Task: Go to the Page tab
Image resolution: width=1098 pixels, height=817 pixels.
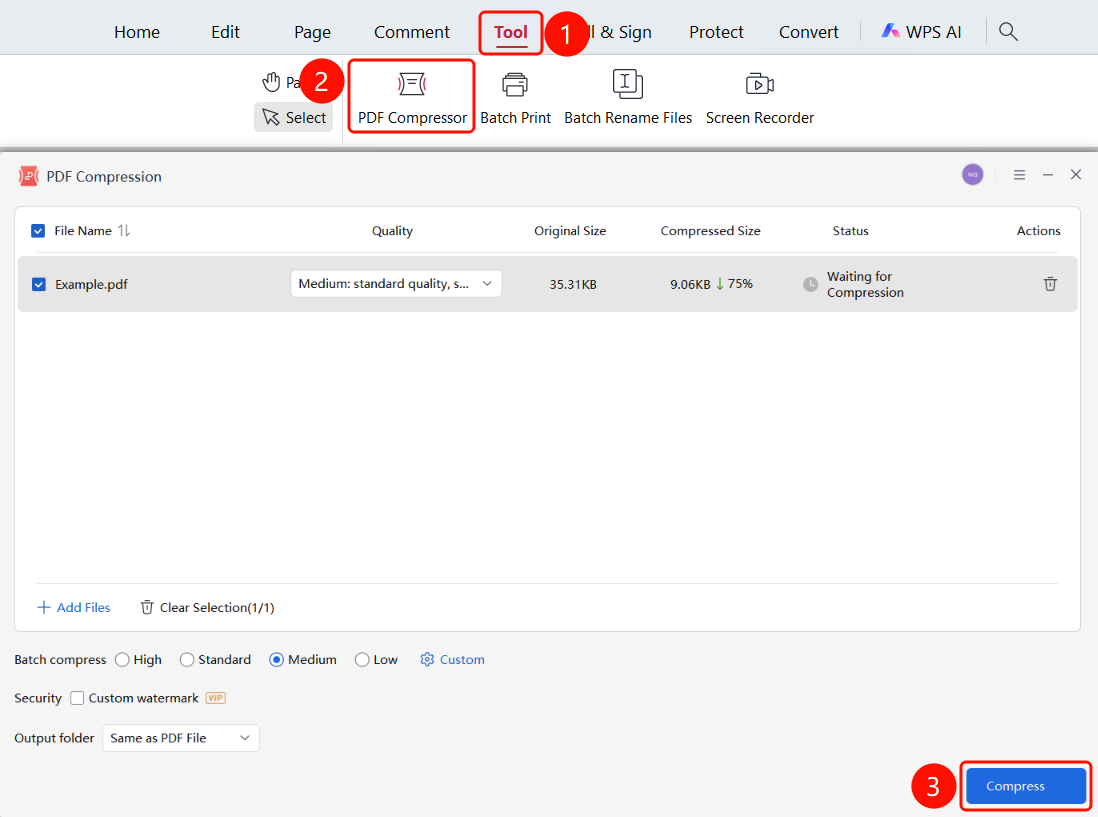Action: (x=312, y=32)
